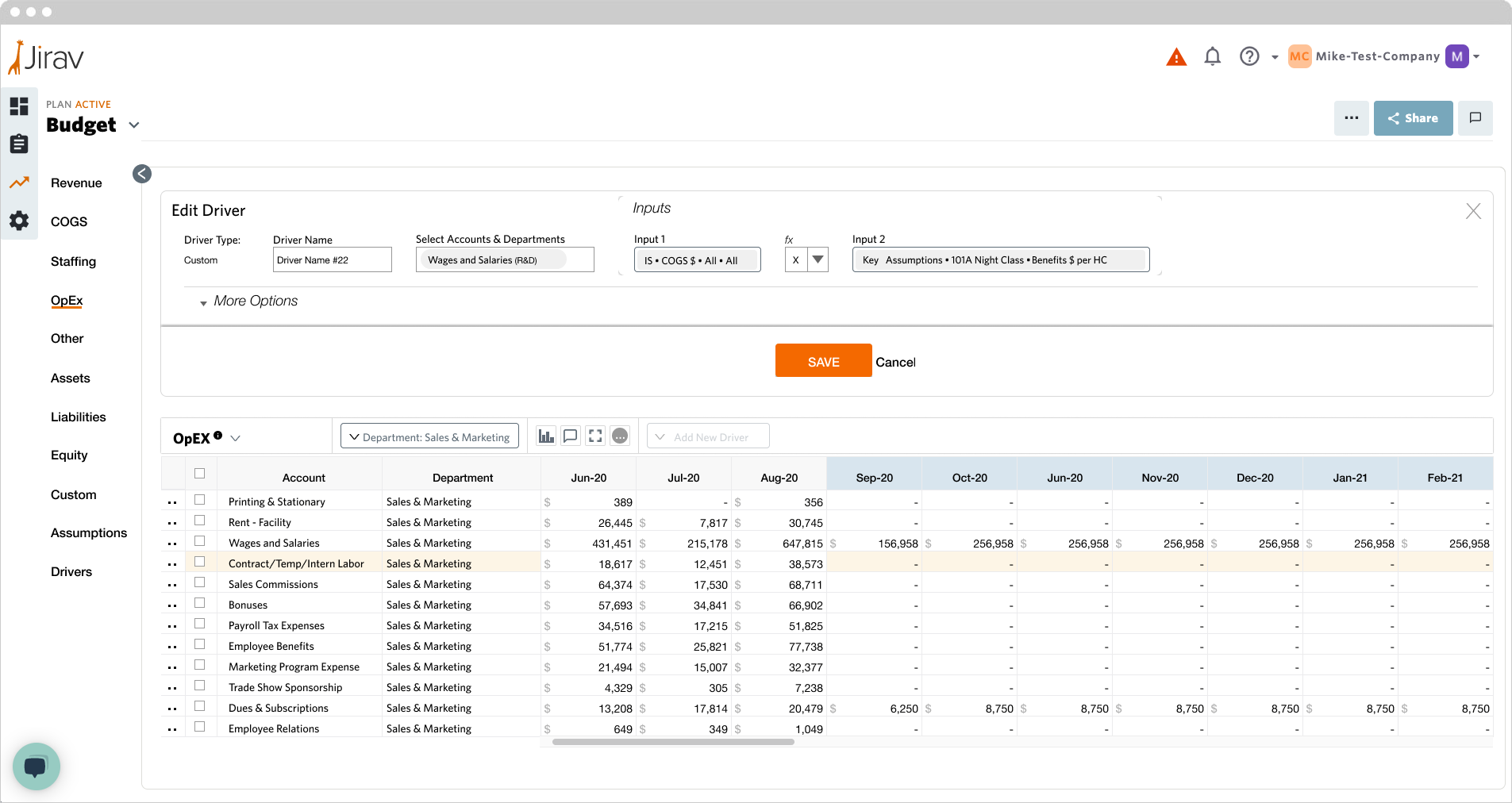Open the live chat bubble widget
The height and width of the screenshot is (803, 1512).
pyautogui.click(x=36, y=766)
